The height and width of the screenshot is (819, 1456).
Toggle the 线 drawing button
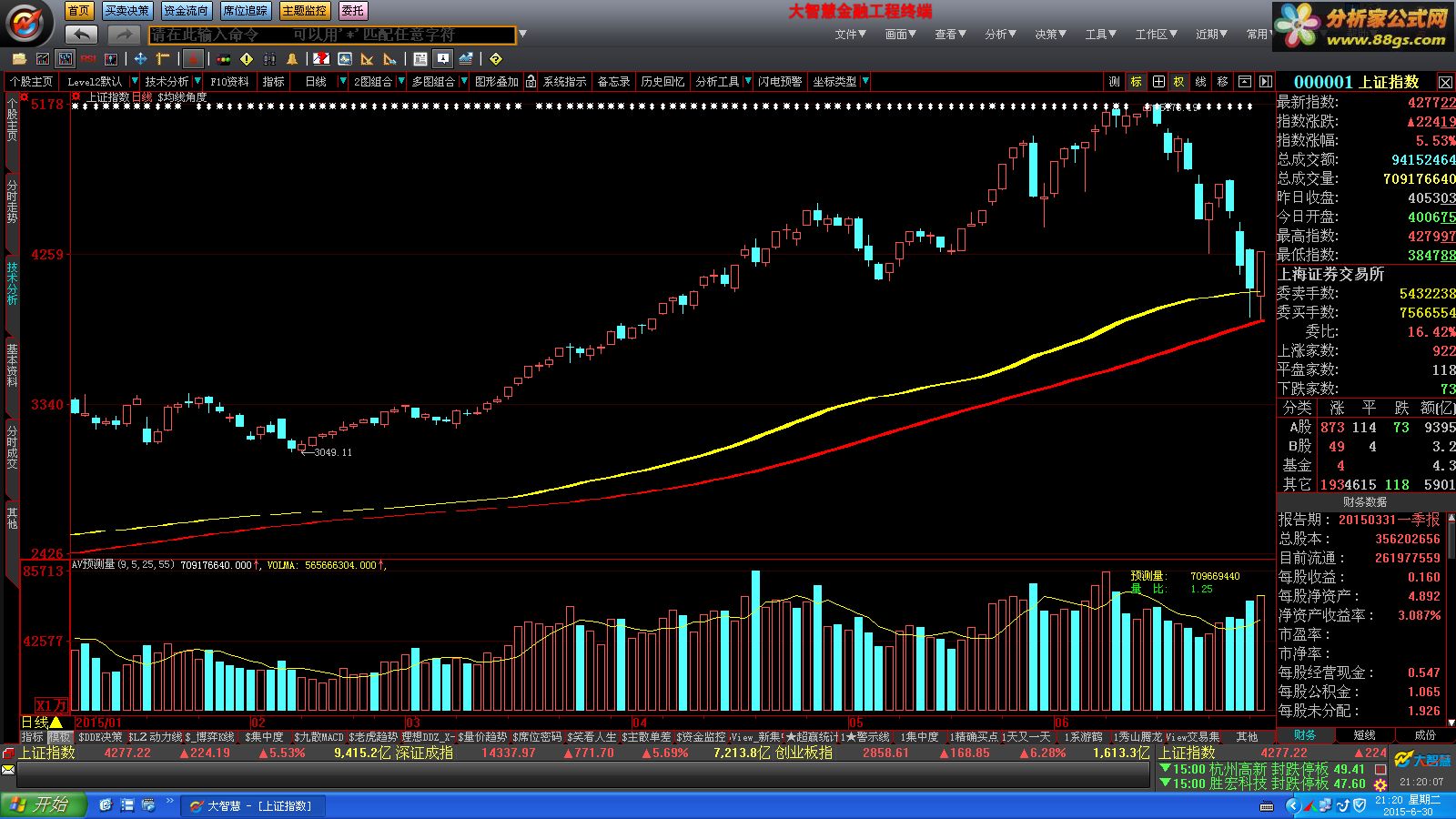(x=1201, y=81)
